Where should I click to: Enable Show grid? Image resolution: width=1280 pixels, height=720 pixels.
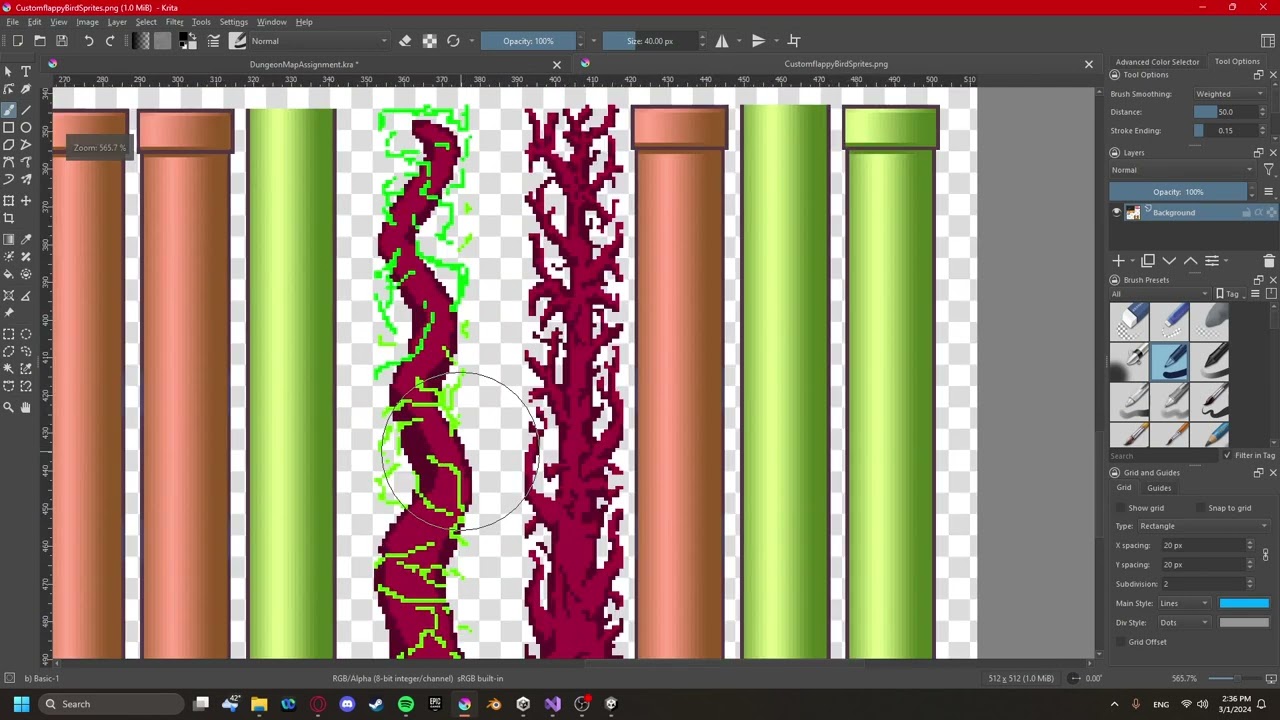(1119, 508)
